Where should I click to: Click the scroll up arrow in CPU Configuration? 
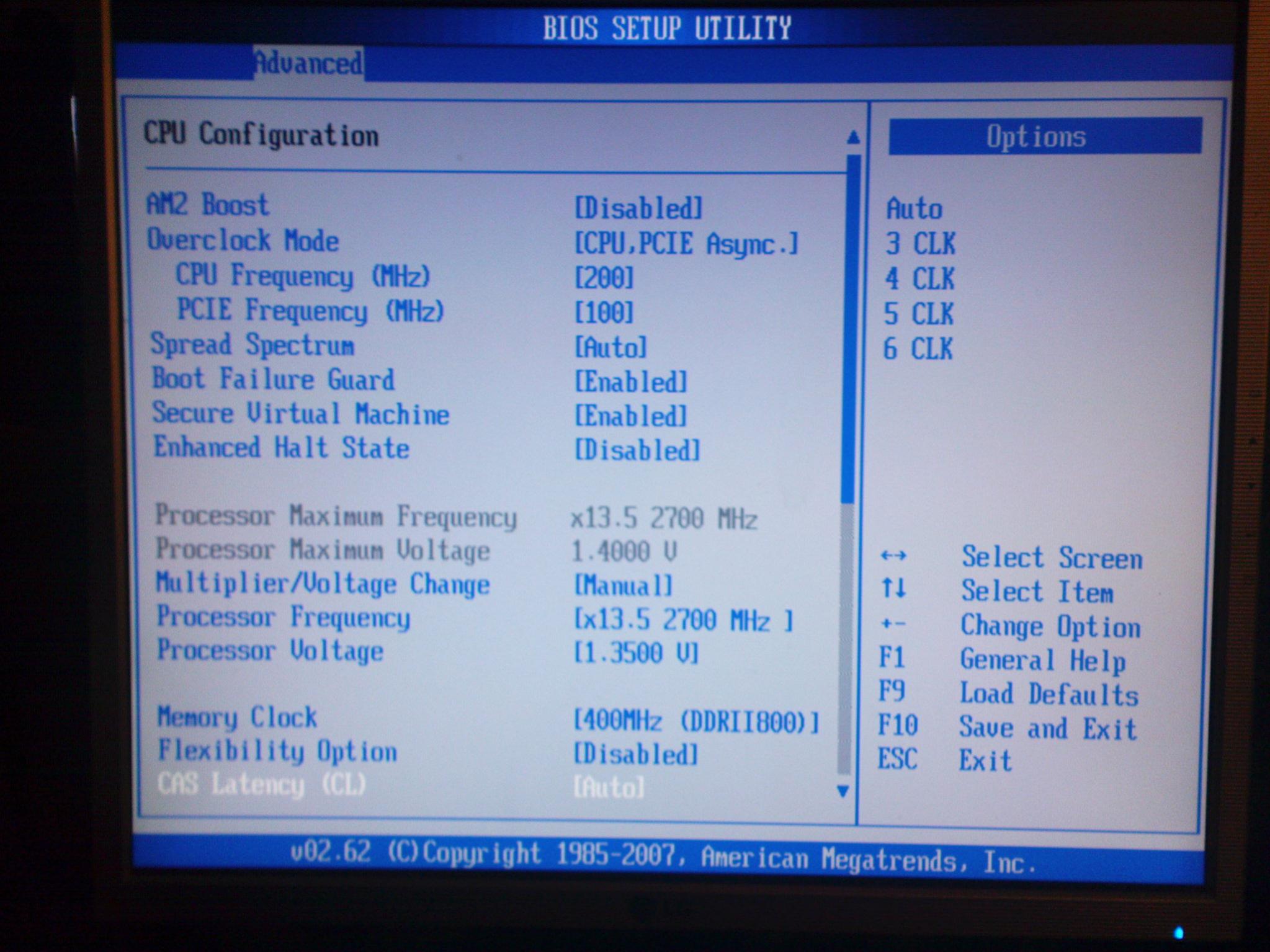pos(853,137)
